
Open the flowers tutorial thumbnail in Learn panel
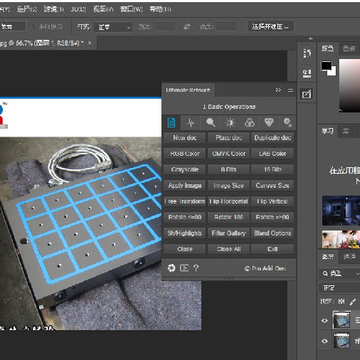pos(341,239)
